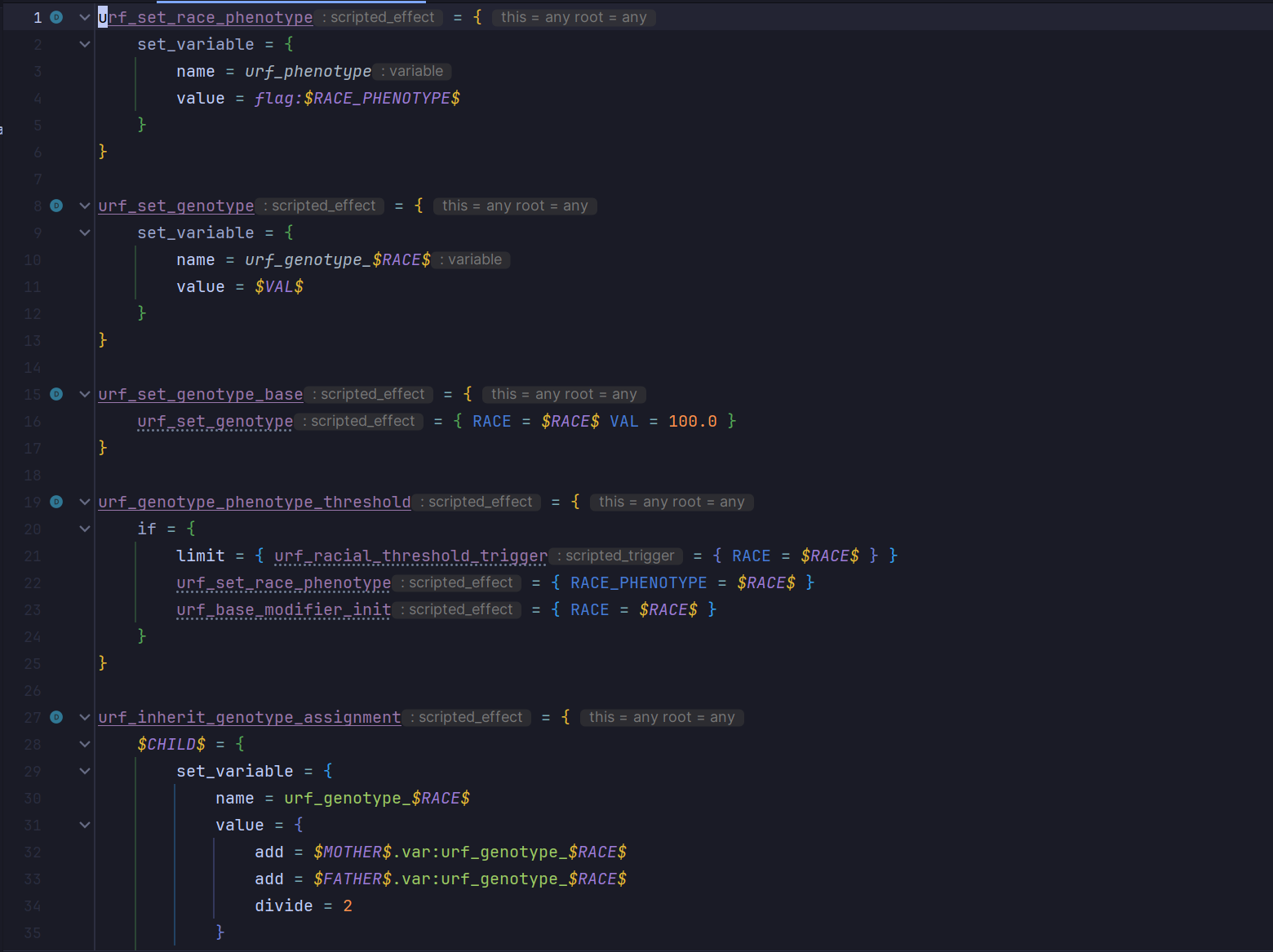Viewport: 1273px width, 952px height.
Task: Follow urf_set_genotype reference on line 16
Action: pos(215,421)
